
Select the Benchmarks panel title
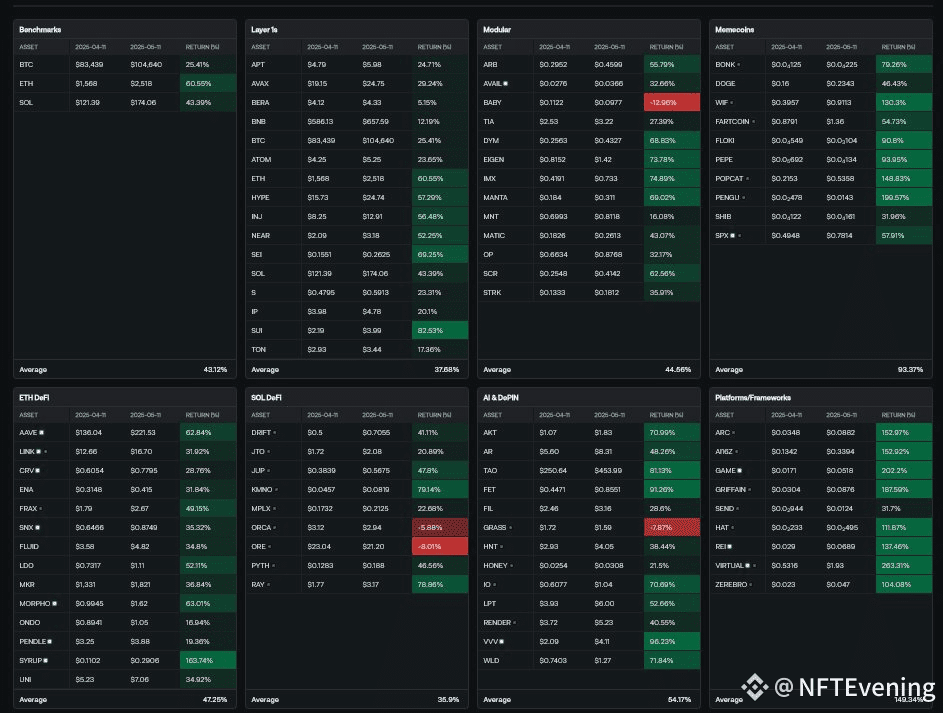coord(40,29)
